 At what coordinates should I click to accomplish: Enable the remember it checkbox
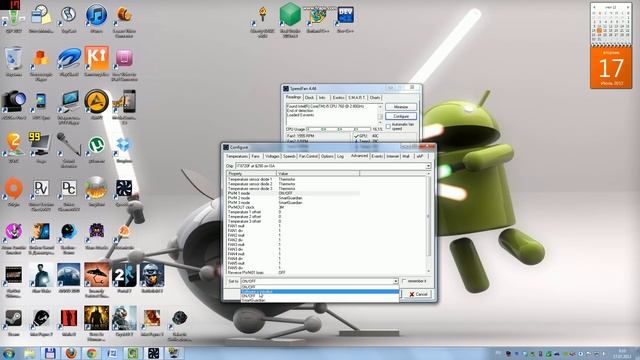click(404, 281)
